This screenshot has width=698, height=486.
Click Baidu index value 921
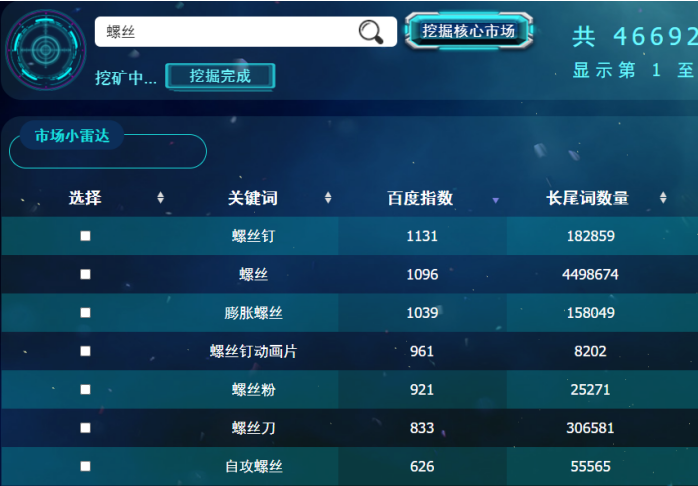(x=422, y=390)
